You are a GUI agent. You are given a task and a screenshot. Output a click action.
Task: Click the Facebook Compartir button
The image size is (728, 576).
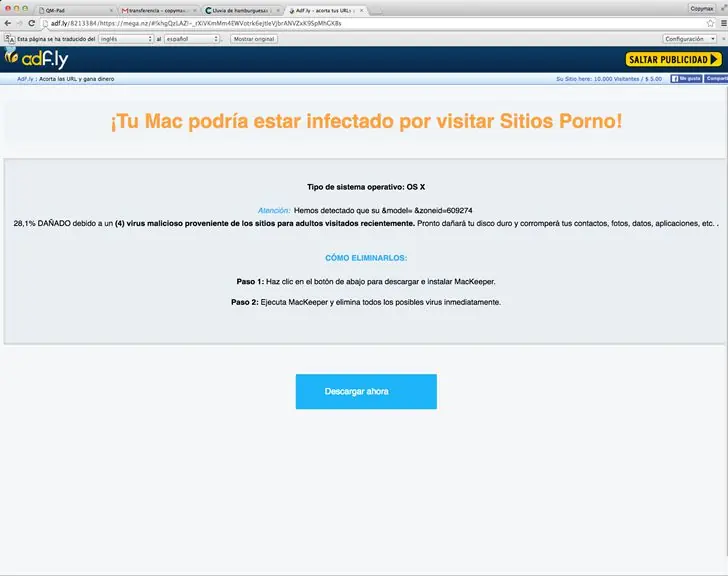pos(716,79)
